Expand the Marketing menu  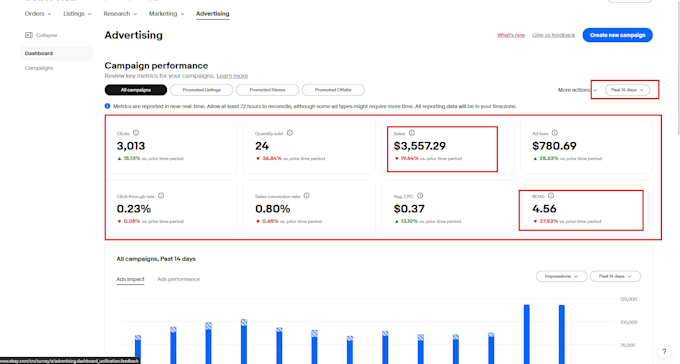click(167, 14)
